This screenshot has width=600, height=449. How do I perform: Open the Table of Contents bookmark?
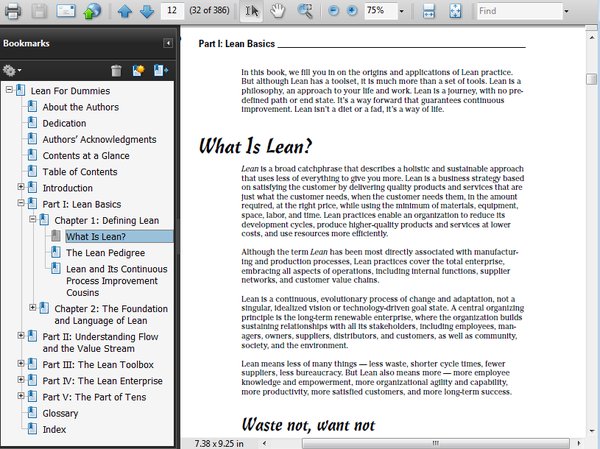(x=80, y=172)
